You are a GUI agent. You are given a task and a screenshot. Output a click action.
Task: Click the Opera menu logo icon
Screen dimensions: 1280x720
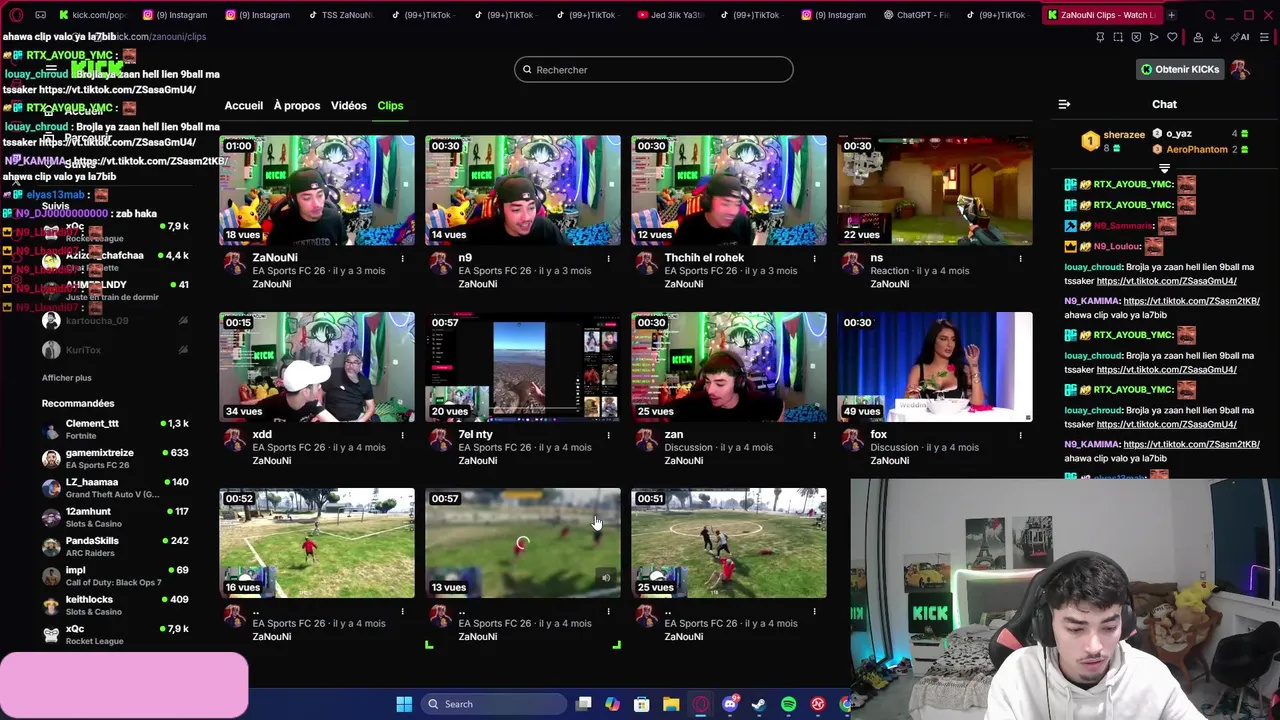pyautogui.click(x=16, y=15)
